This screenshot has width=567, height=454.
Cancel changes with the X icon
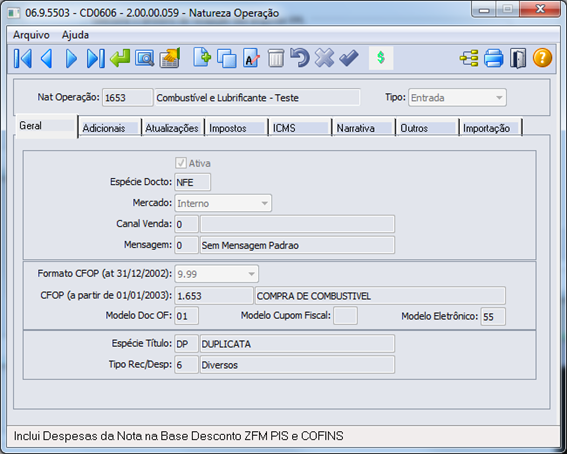tap(324, 58)
